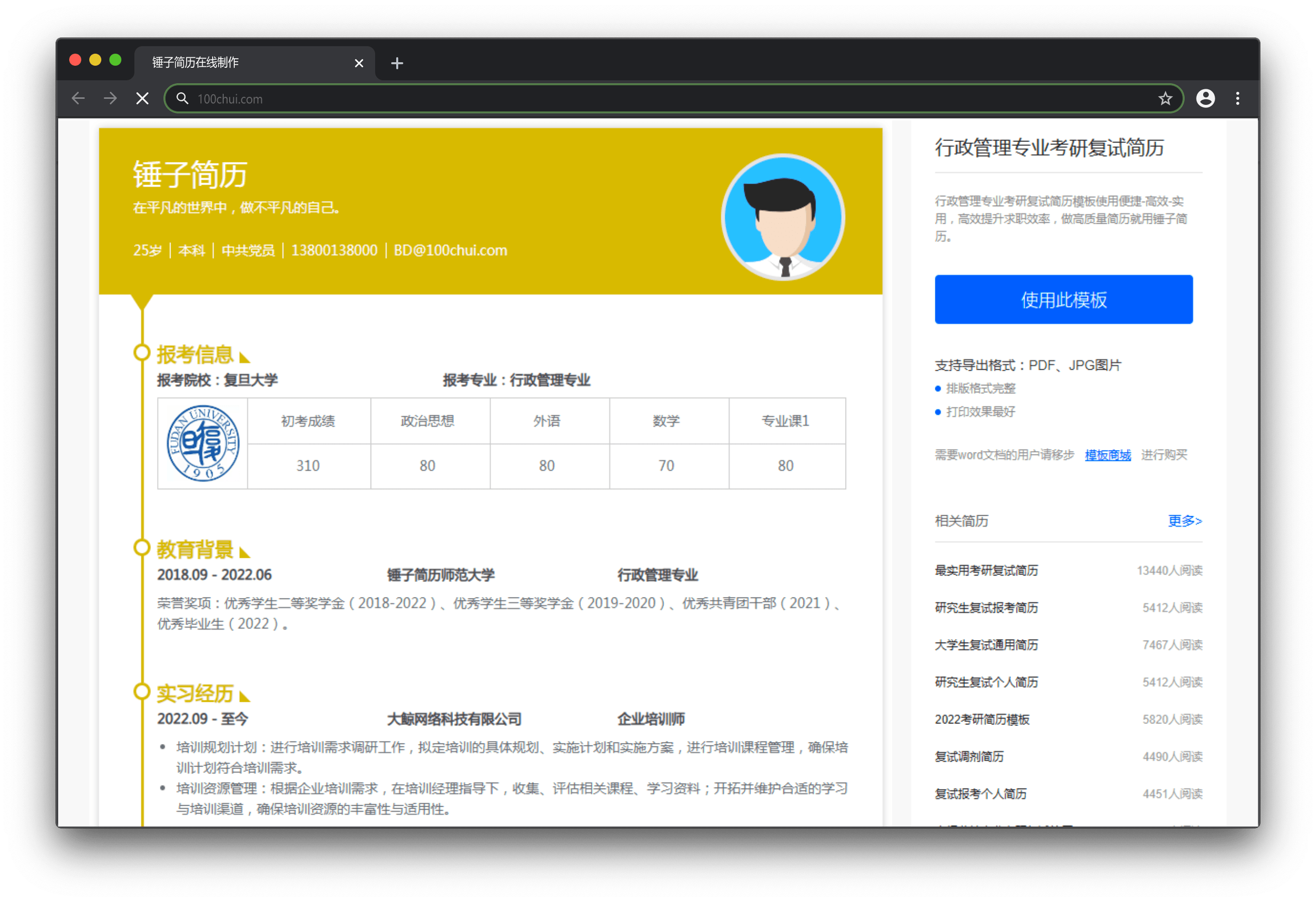
Task: Click 锤子简历师范大学 school name
Action: (441, 575)
